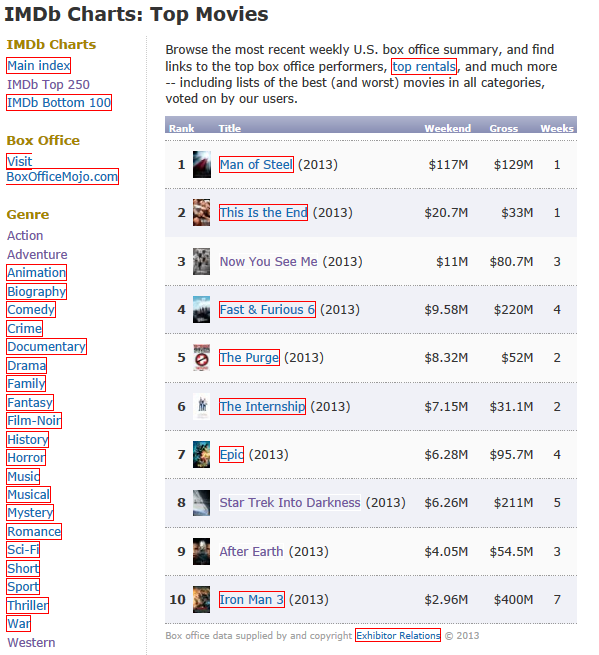
Task: Click The Purge poster thumbnail
Action: (201, 358)
